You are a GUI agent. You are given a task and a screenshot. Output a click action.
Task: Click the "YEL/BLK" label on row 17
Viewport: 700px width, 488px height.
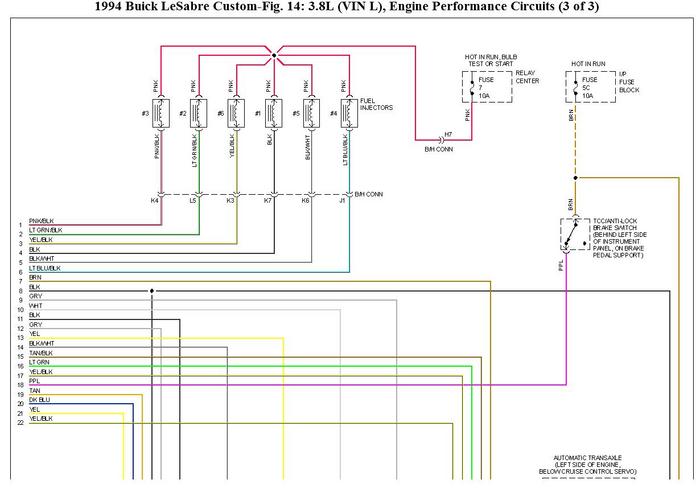coord(41,372)
